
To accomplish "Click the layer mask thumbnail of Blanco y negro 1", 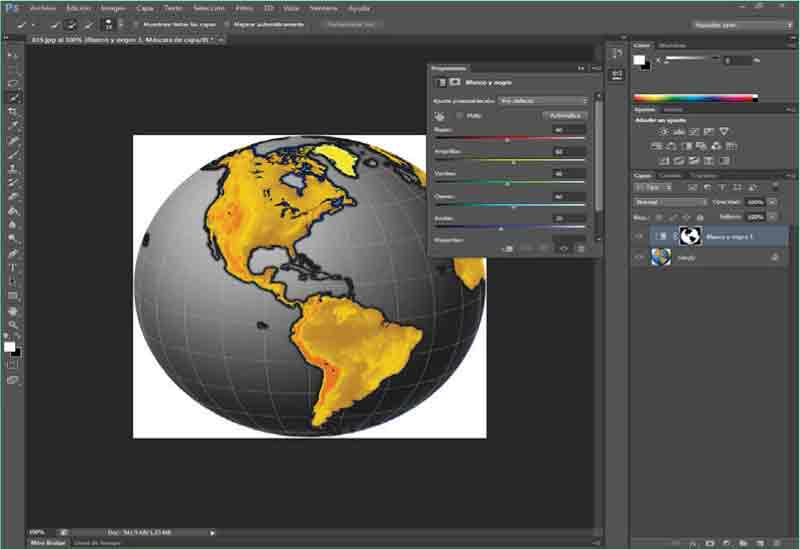I will click(689, 236).
